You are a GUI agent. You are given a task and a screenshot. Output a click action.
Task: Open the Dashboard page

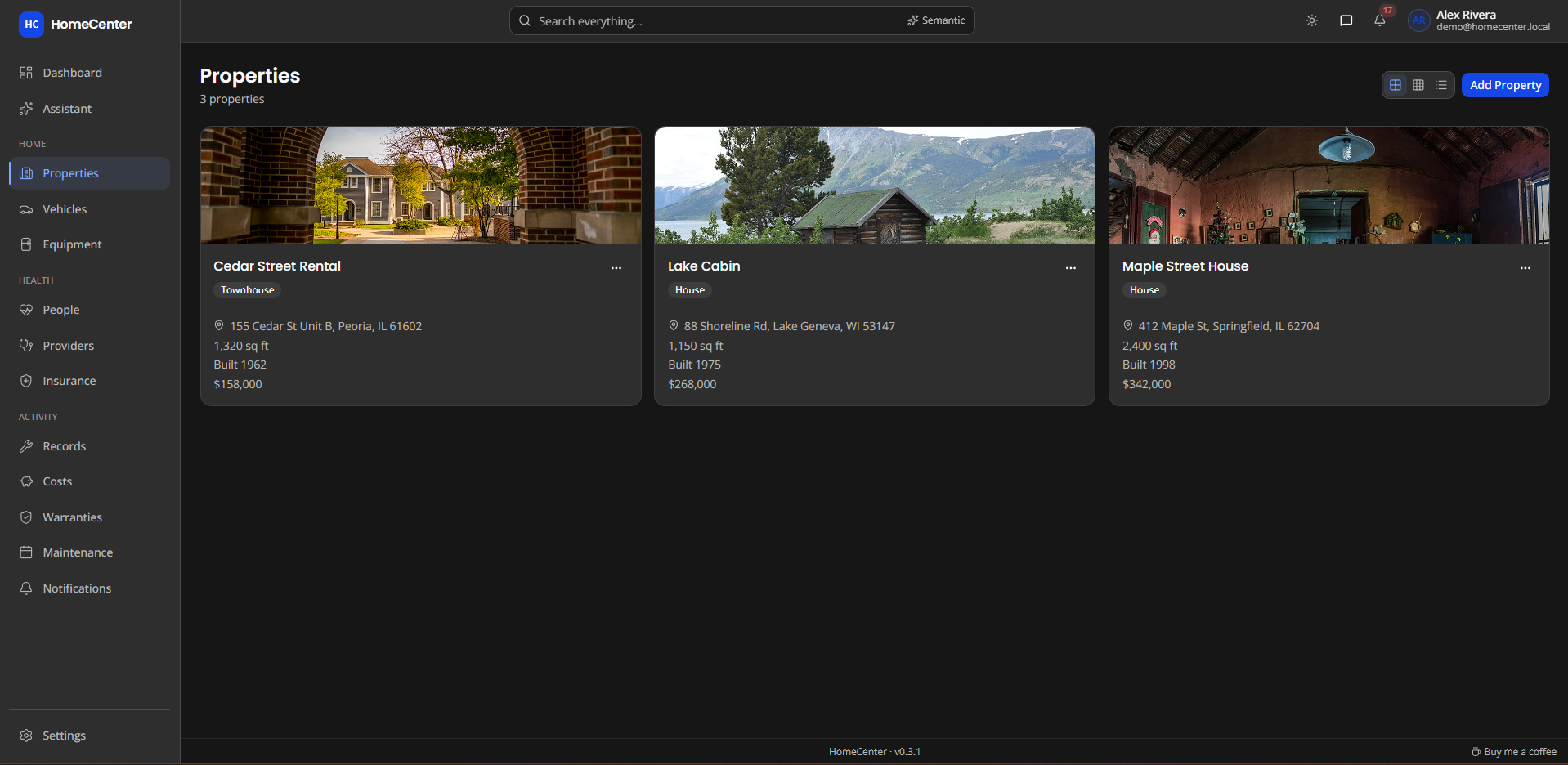[x=89, y=73]
